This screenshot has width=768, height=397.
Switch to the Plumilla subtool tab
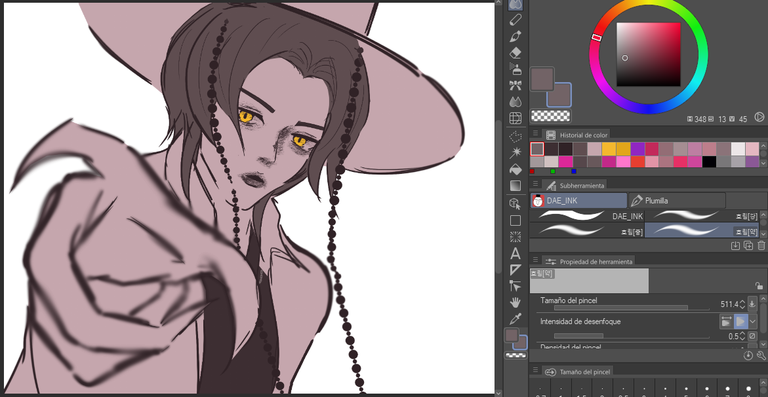(x=676, y=200)
